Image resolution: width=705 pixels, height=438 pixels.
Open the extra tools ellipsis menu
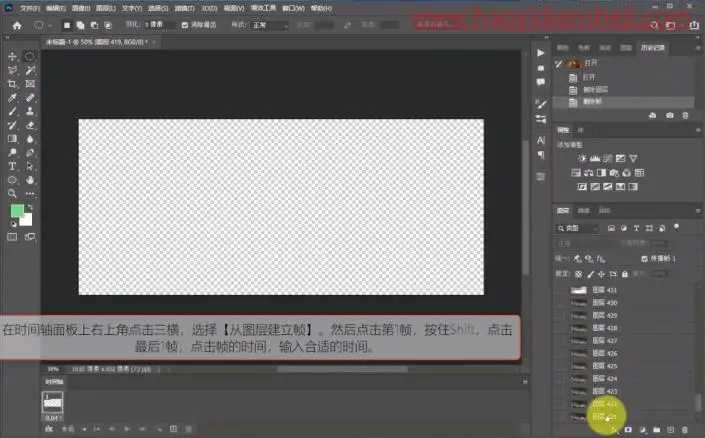[x=30, y=194]
